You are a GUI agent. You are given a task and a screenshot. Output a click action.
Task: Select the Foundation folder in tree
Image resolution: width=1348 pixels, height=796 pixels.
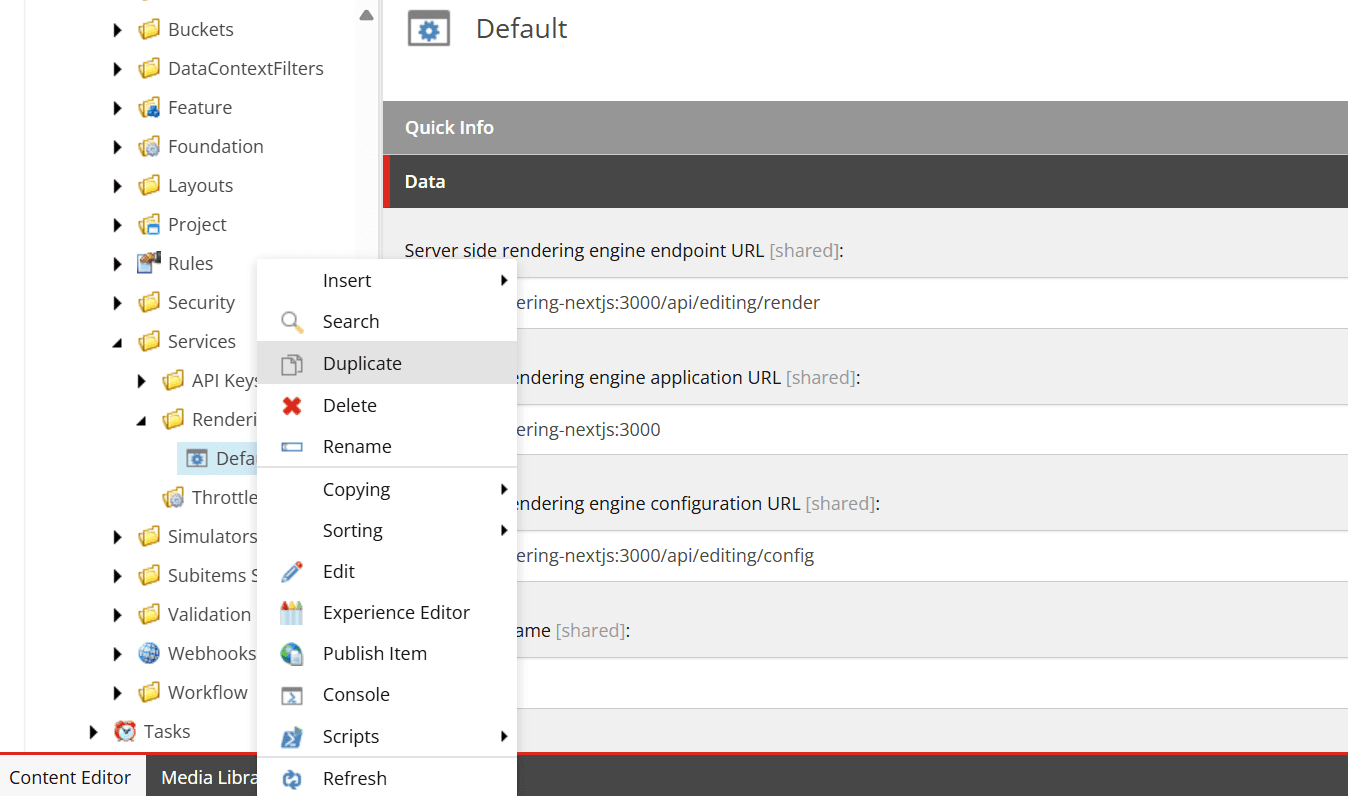tap(215, 147)
